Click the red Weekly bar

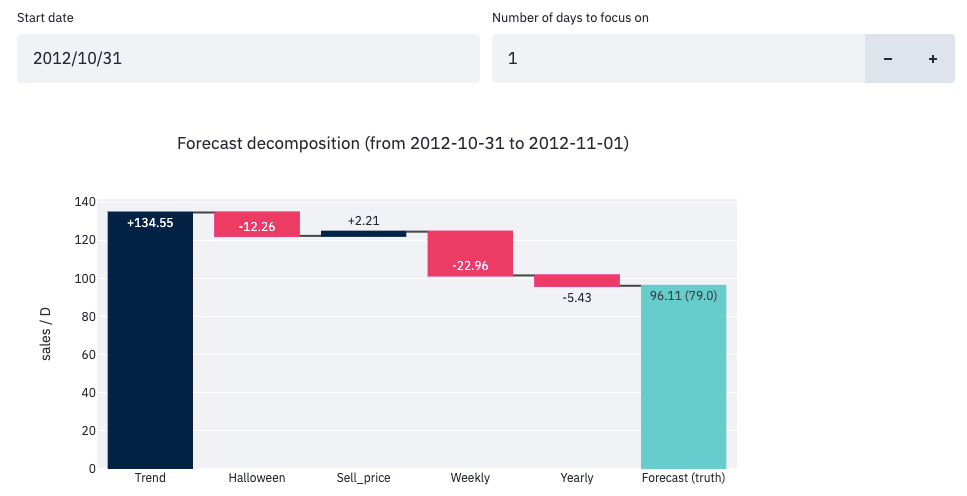[470, 253]
